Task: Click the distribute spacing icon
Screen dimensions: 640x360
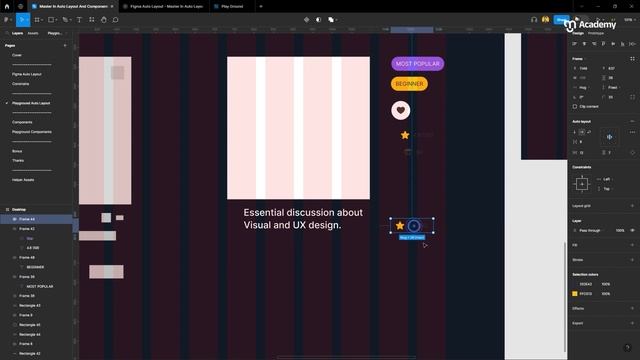Action: 632,44
